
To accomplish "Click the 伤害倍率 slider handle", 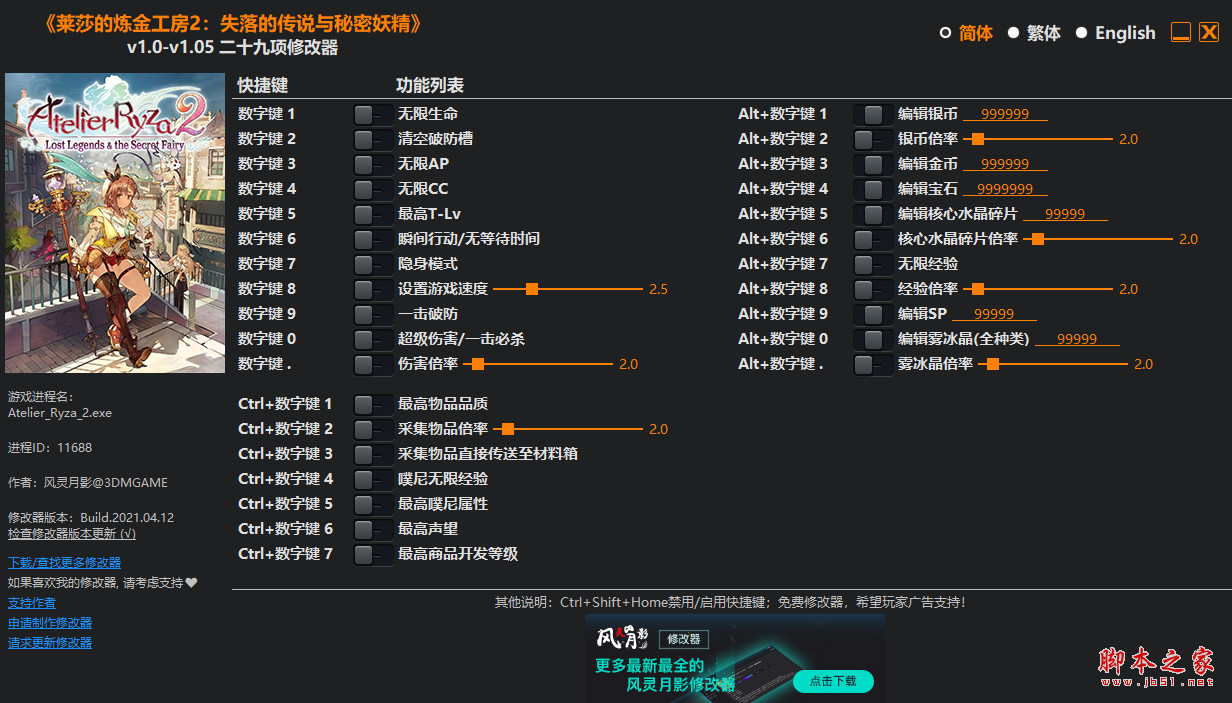I will point(478,364).
